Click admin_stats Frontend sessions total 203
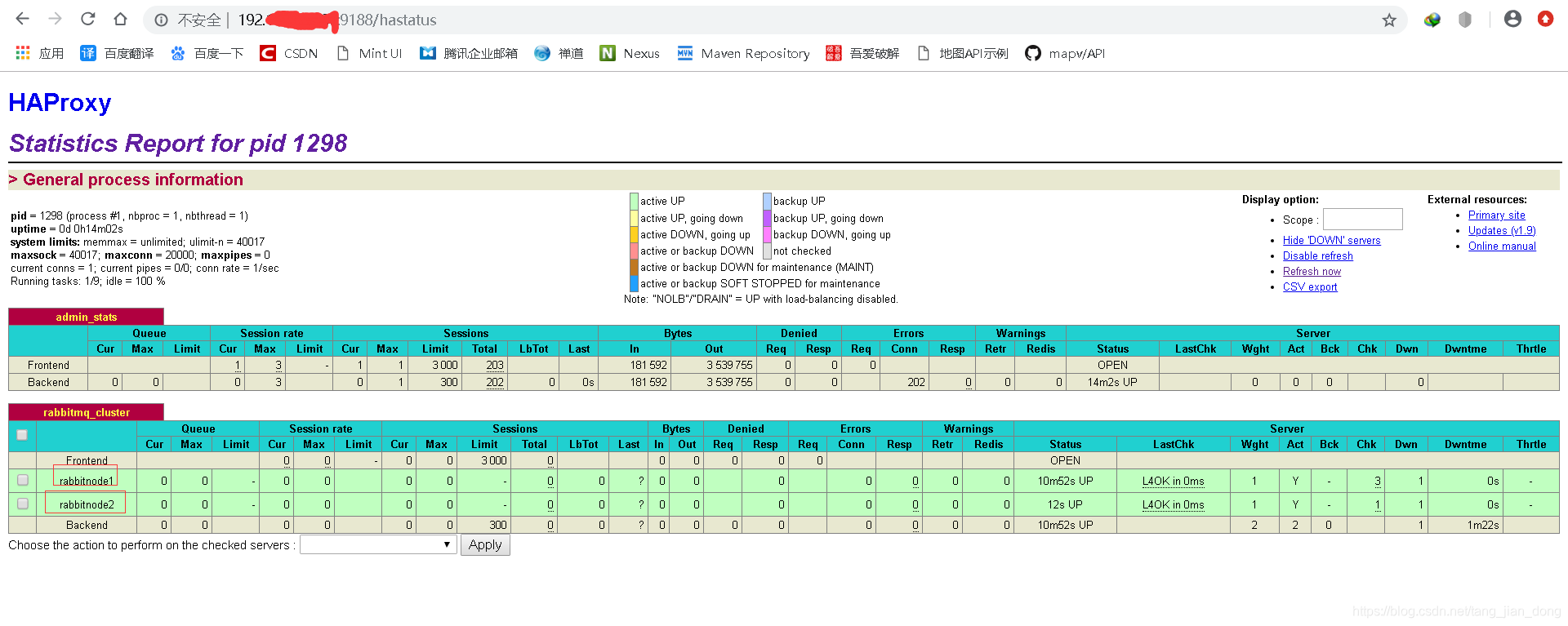 (x=495, y=365)
